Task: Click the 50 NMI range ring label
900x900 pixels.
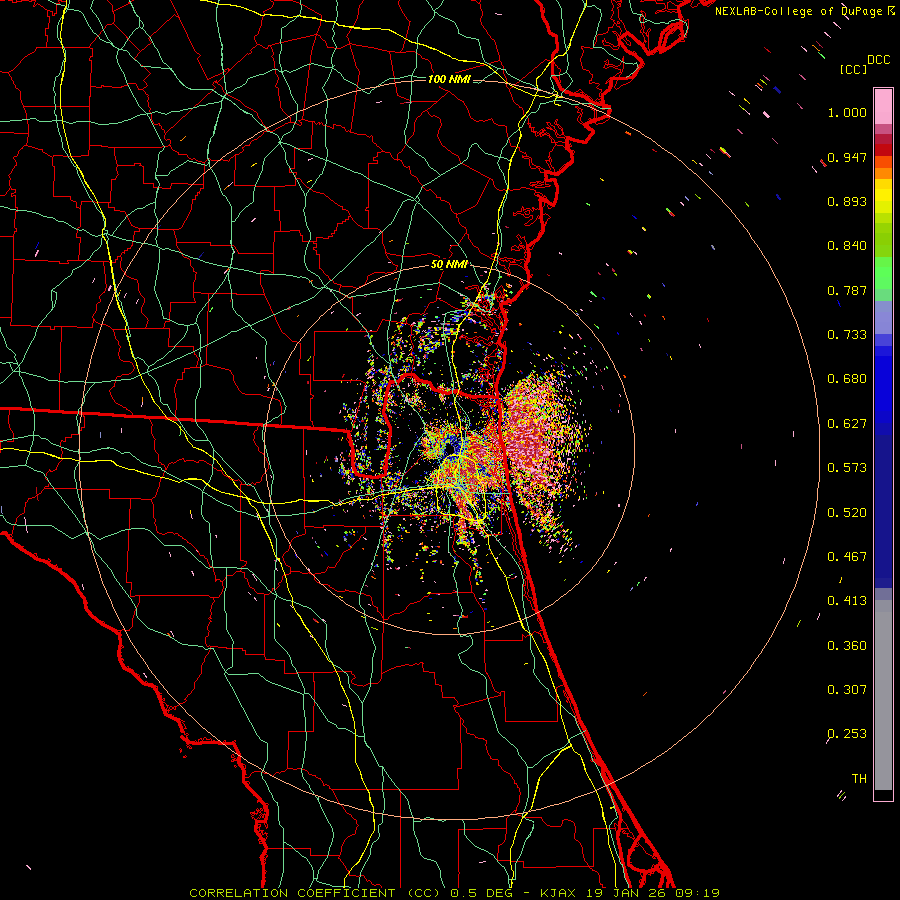Action: pyautogui.click(x=449, y=265)
